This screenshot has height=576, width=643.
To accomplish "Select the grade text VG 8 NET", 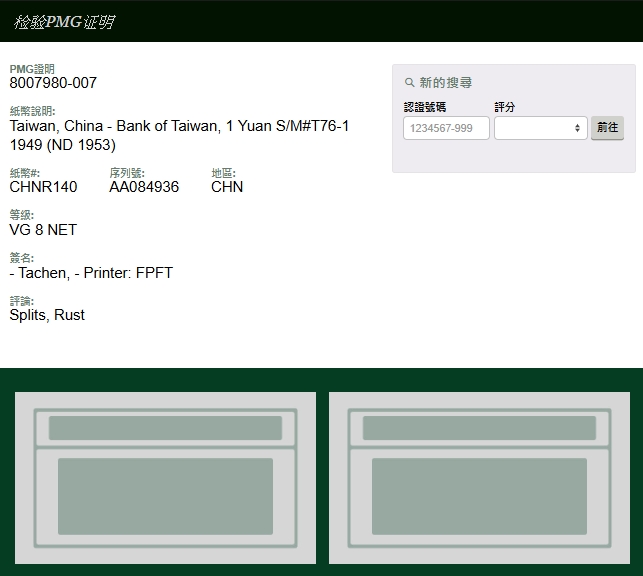I will 43,230.
